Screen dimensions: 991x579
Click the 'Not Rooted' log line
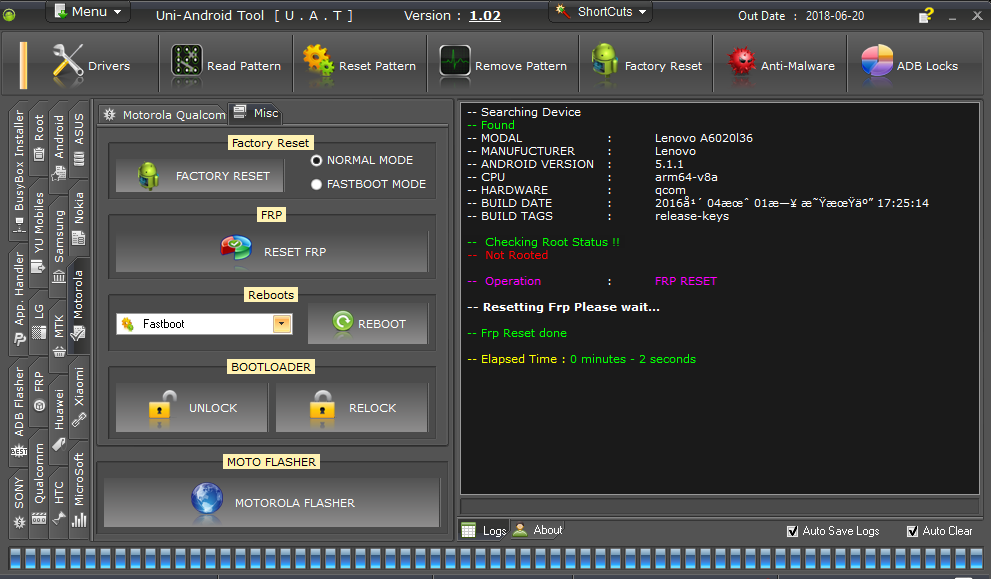tap(508, 255)
